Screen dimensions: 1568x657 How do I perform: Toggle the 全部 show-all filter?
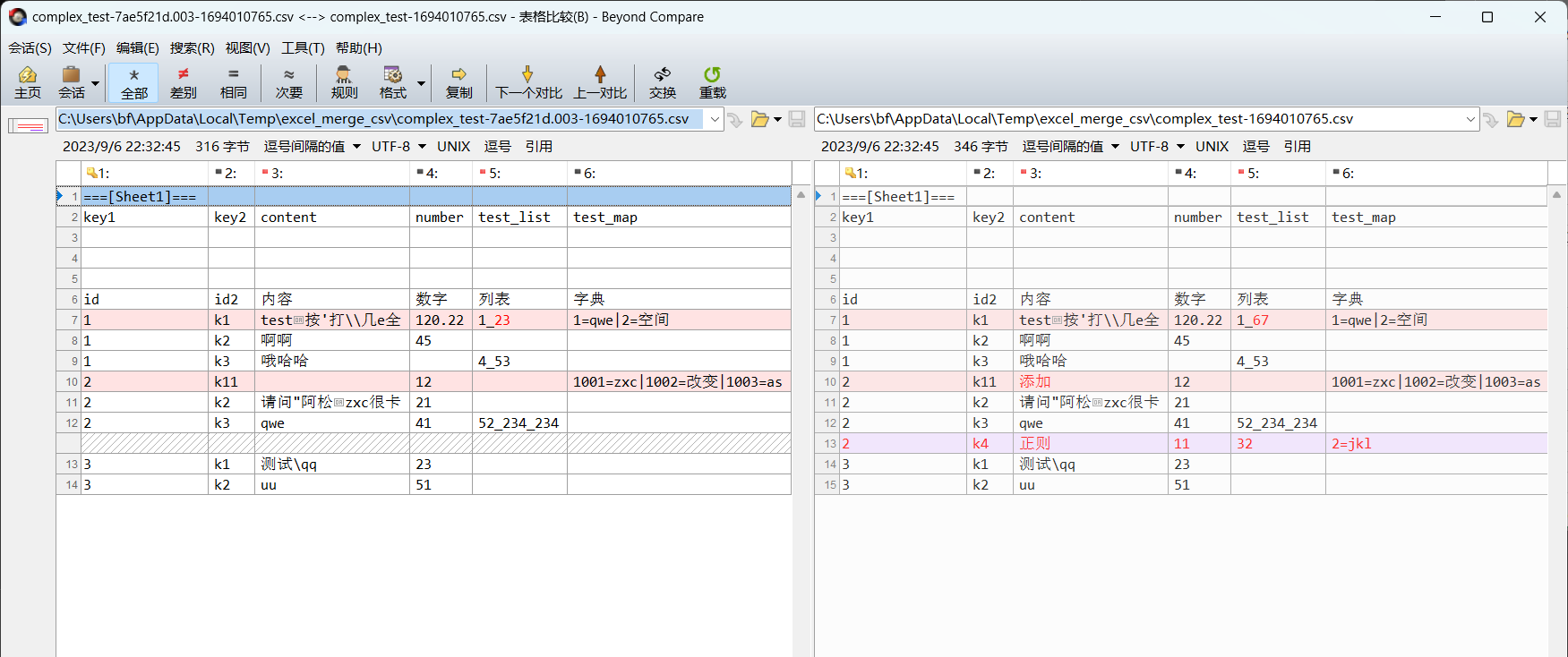pos(134,82)
